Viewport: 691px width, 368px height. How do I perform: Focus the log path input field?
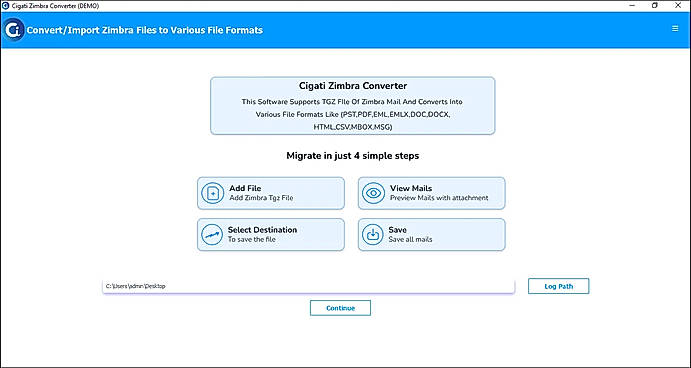(308, 286)
